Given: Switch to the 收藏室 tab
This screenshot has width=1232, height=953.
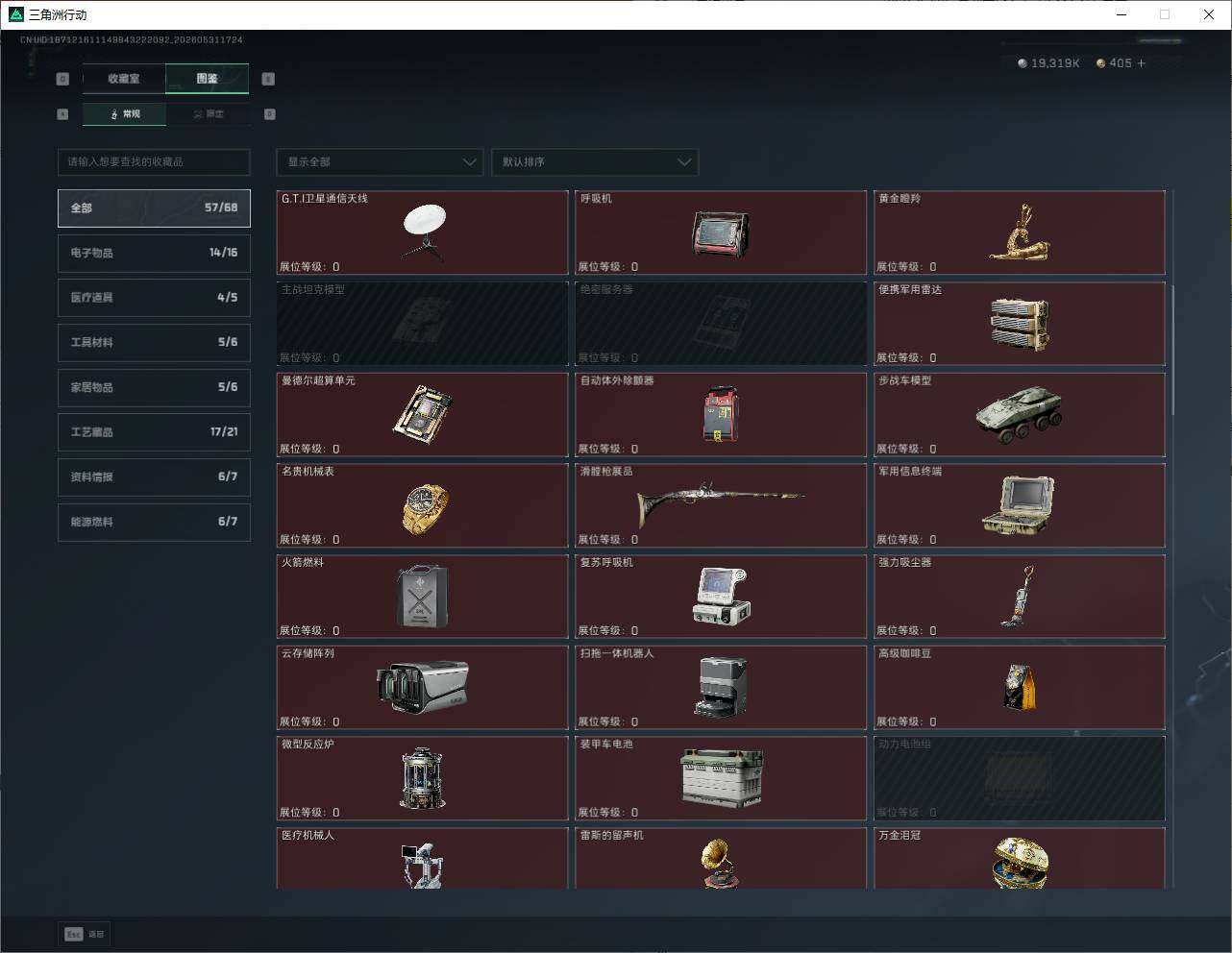Looking at the screenshot, I should (x=124, y=79).
